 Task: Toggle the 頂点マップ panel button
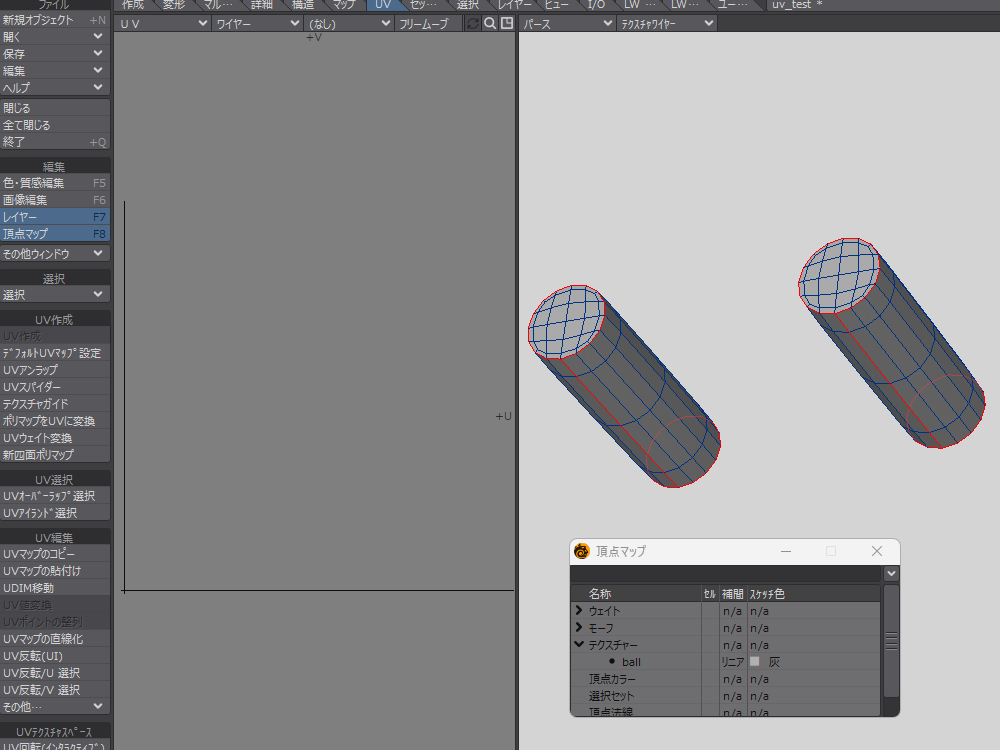55,234
